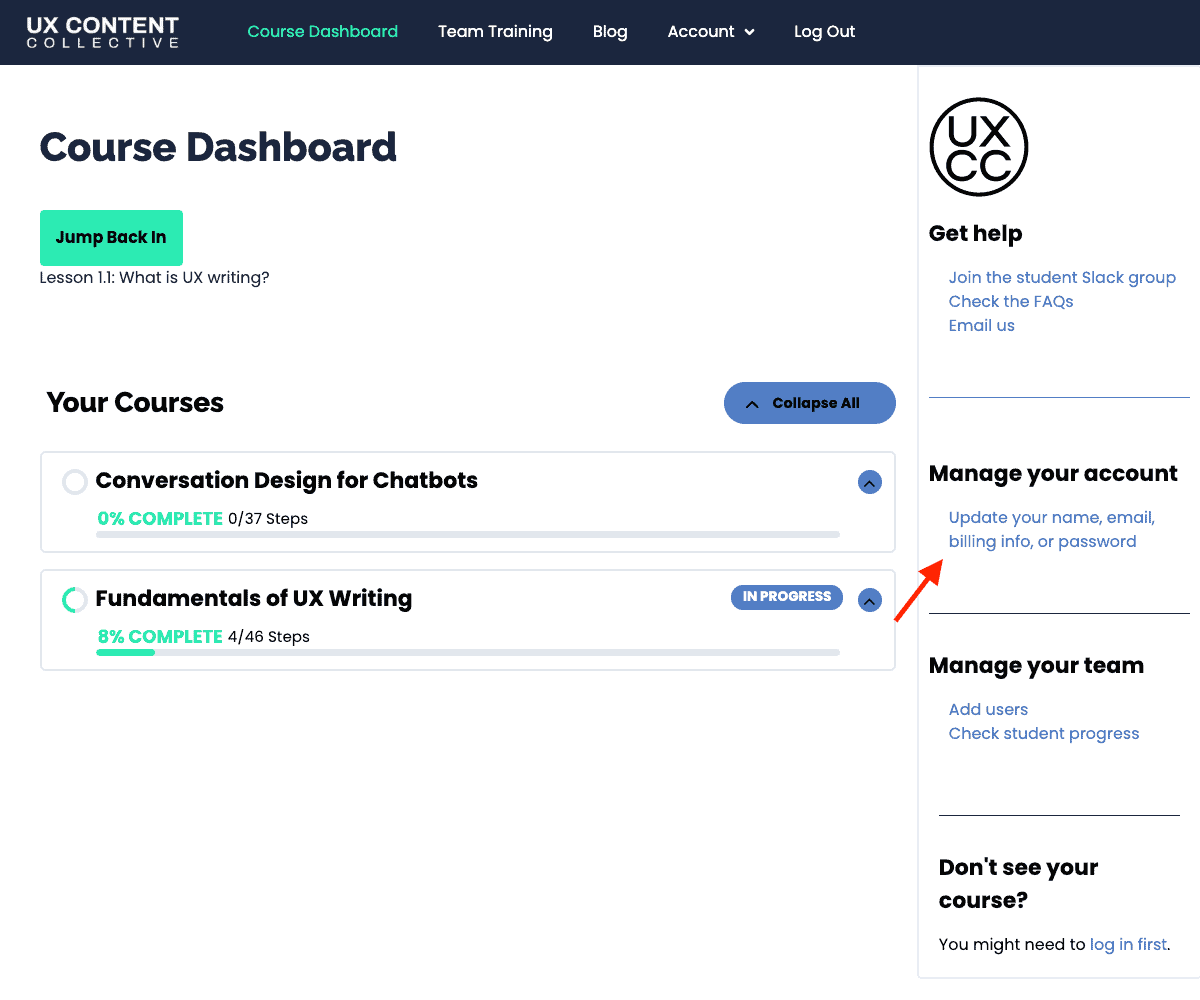1200x1000 pixels.
Task: Click the Email us link
Action: pyautogui.click(x=981, y=326)
